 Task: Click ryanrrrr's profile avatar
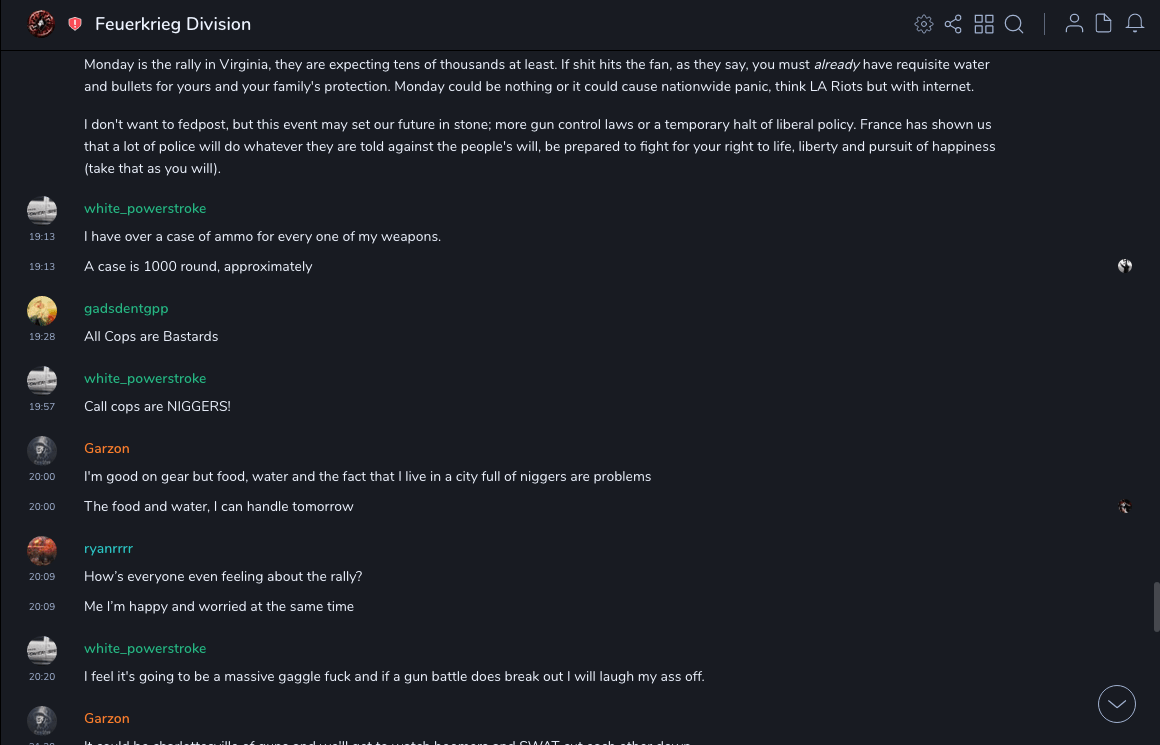[42, 551]
